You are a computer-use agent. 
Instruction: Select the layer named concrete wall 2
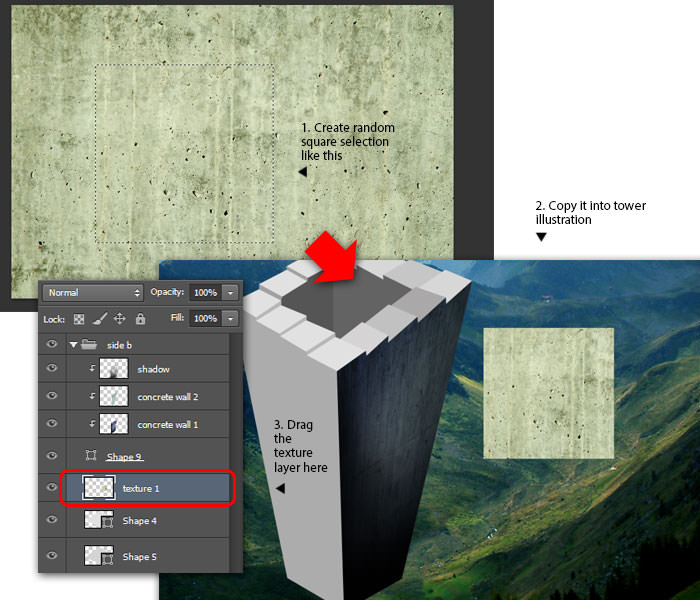(x=168, y=397)
